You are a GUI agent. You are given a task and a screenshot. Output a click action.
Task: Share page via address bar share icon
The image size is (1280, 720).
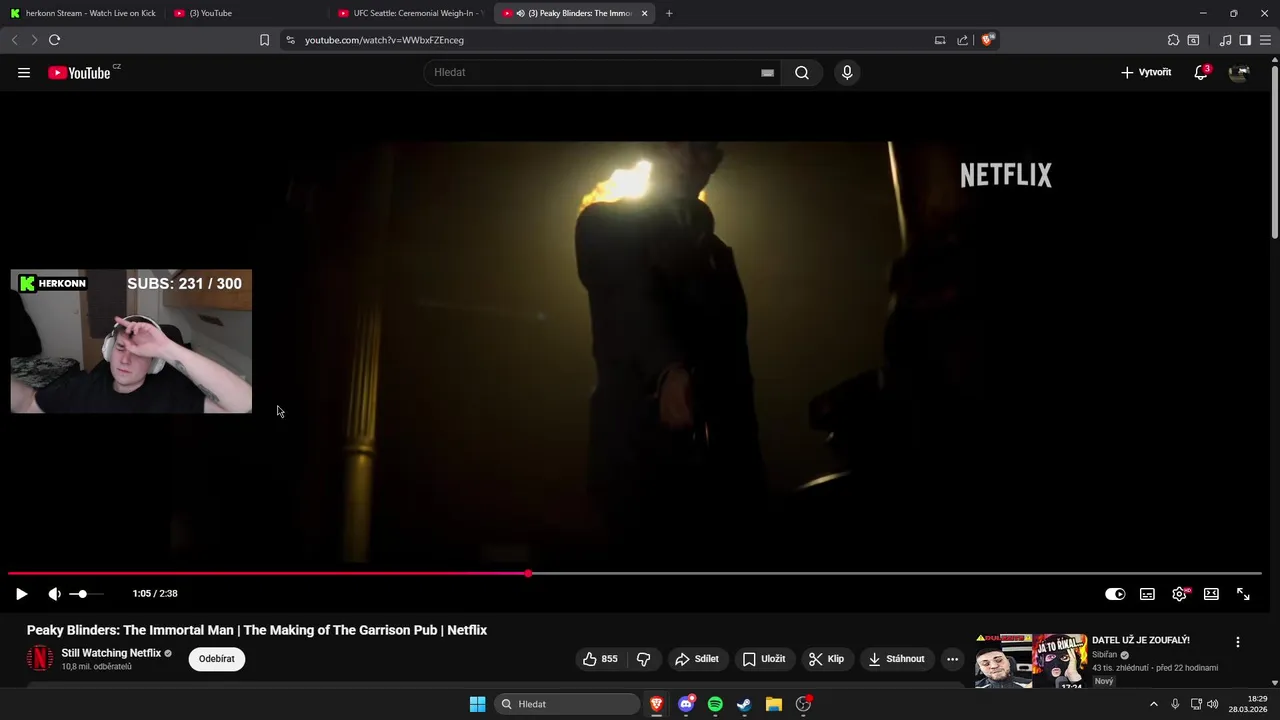click(962, 40)
